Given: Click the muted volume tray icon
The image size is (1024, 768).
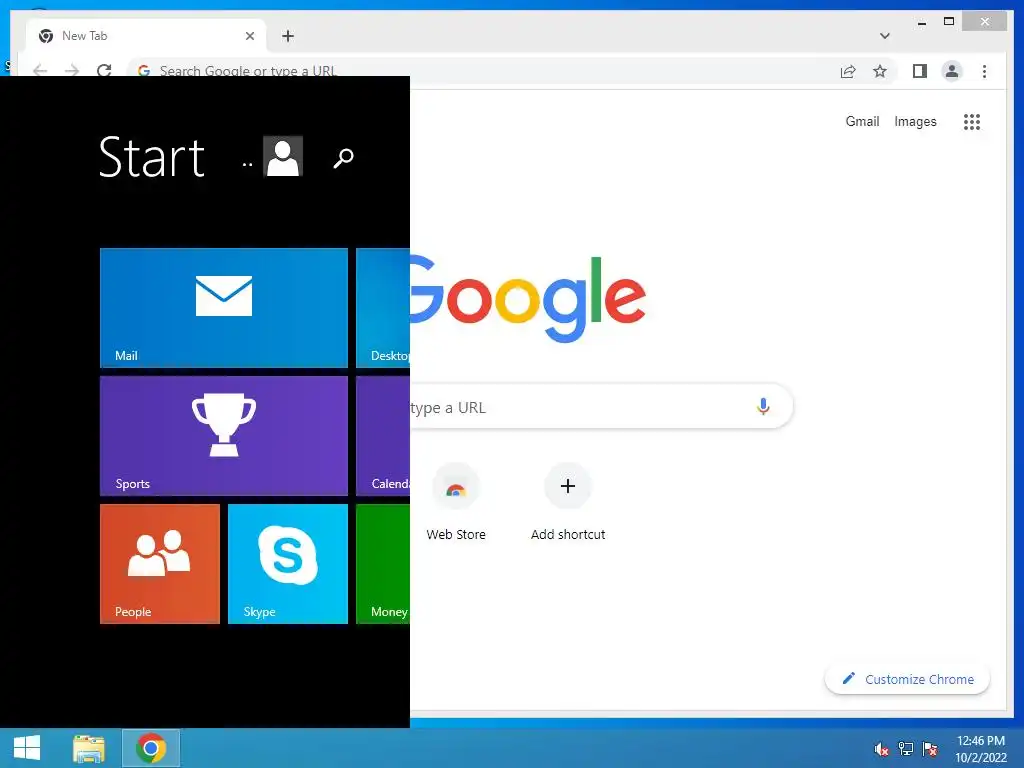Looking at the screenshot, I should pos(882,749).
